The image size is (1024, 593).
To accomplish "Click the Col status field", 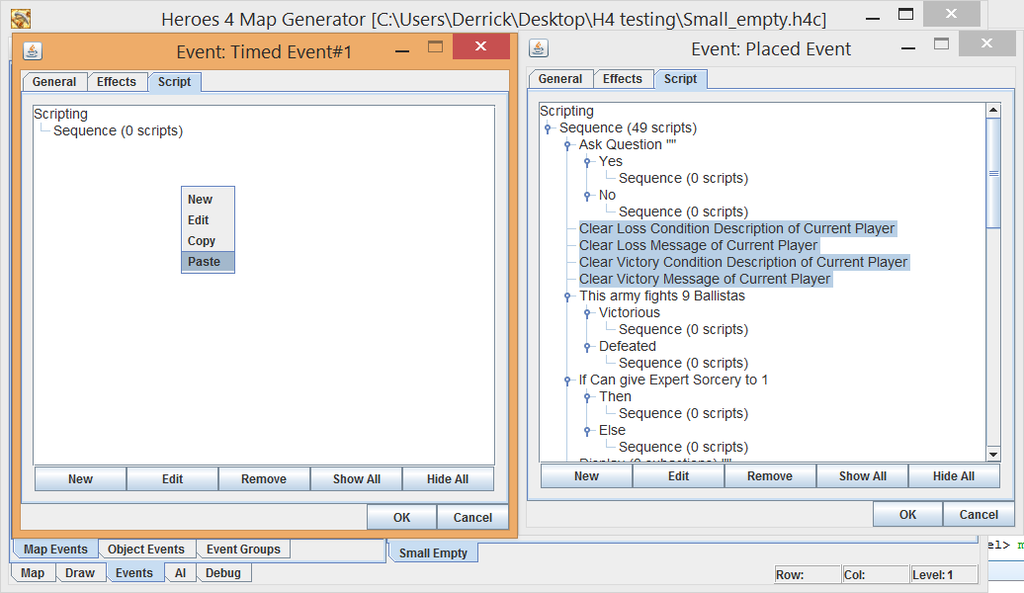I will pos(875,575).
